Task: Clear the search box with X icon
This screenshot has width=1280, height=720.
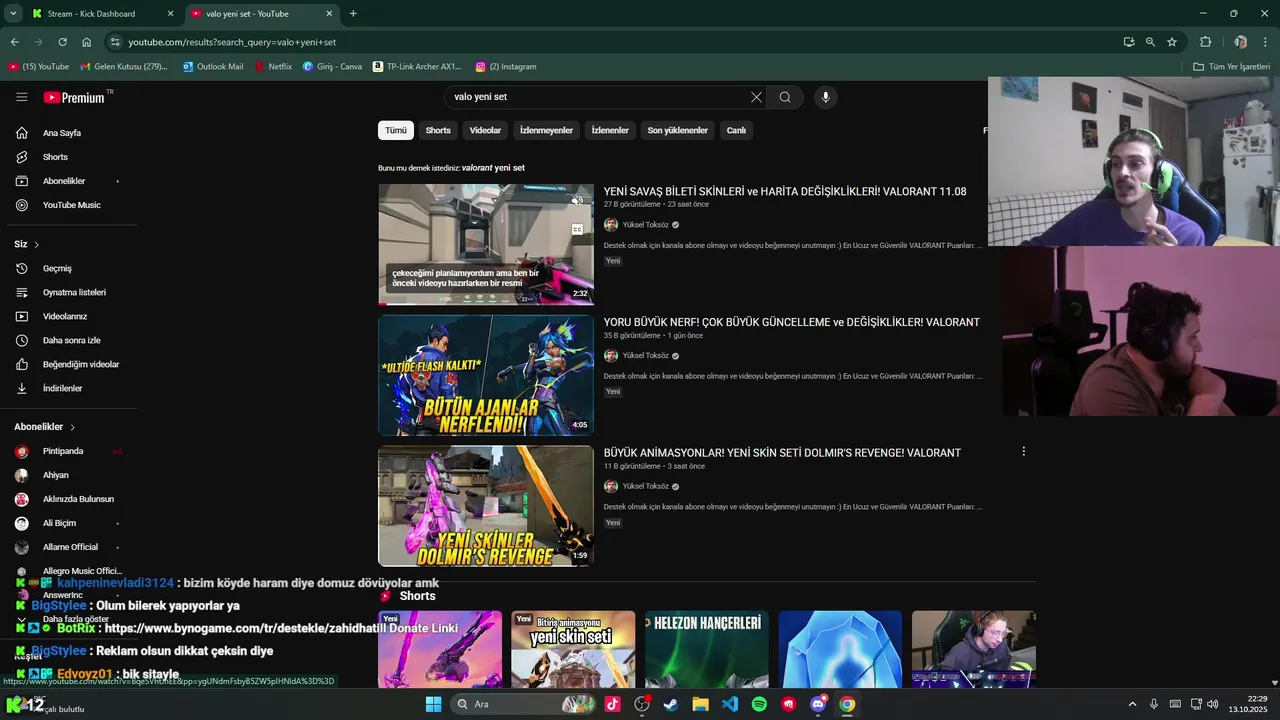Action: pyautogui.click(x=756, y=97)
